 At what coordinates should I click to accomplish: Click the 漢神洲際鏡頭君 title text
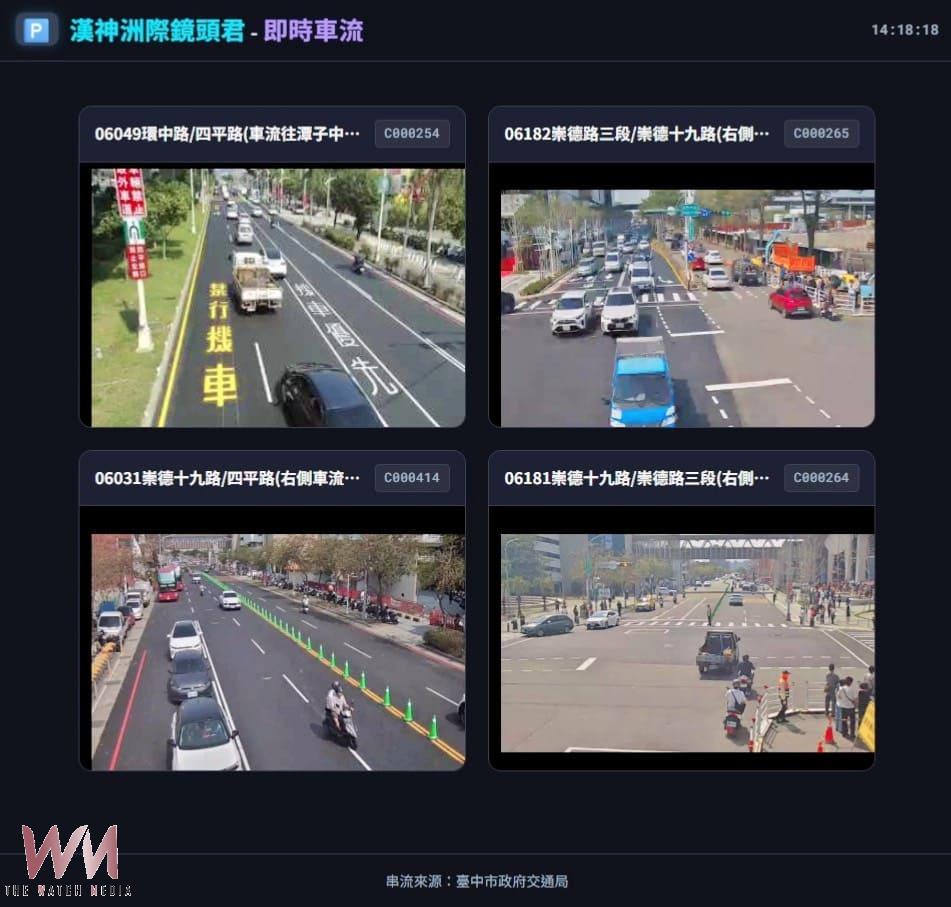(157, 31)
